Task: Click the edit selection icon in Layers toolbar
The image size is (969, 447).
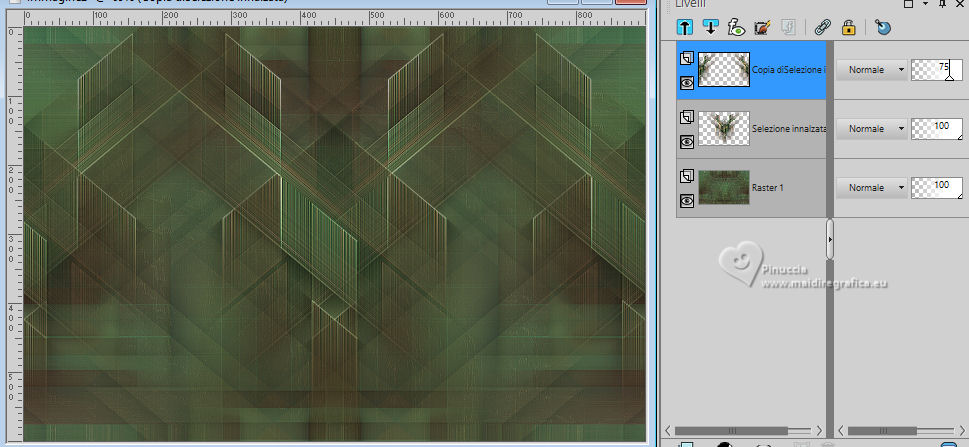Action: (x=762, y=27)
